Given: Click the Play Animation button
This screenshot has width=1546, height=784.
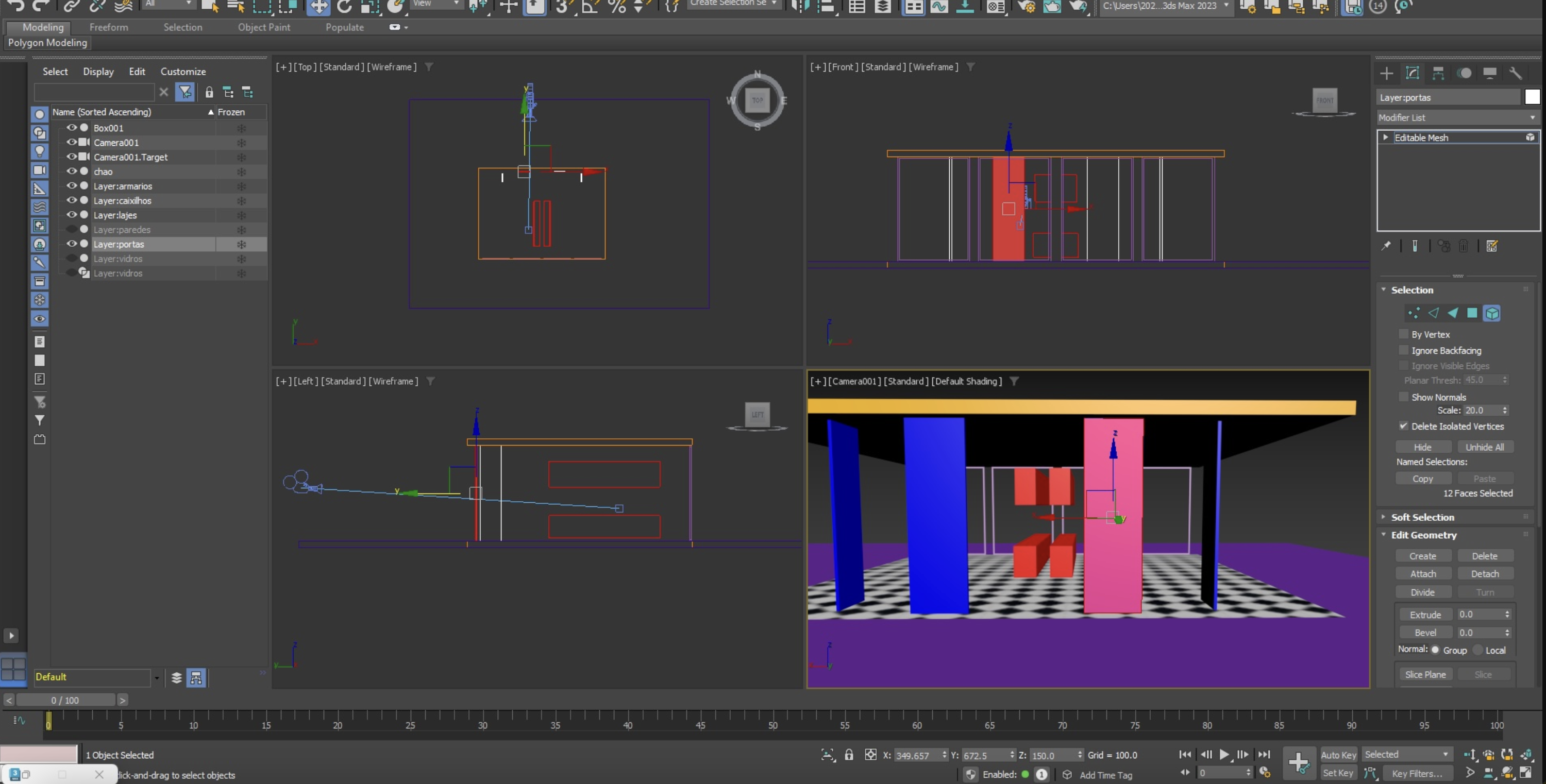Looking at the screenshot, I should pyautogui.click(x=1224, y=755).
